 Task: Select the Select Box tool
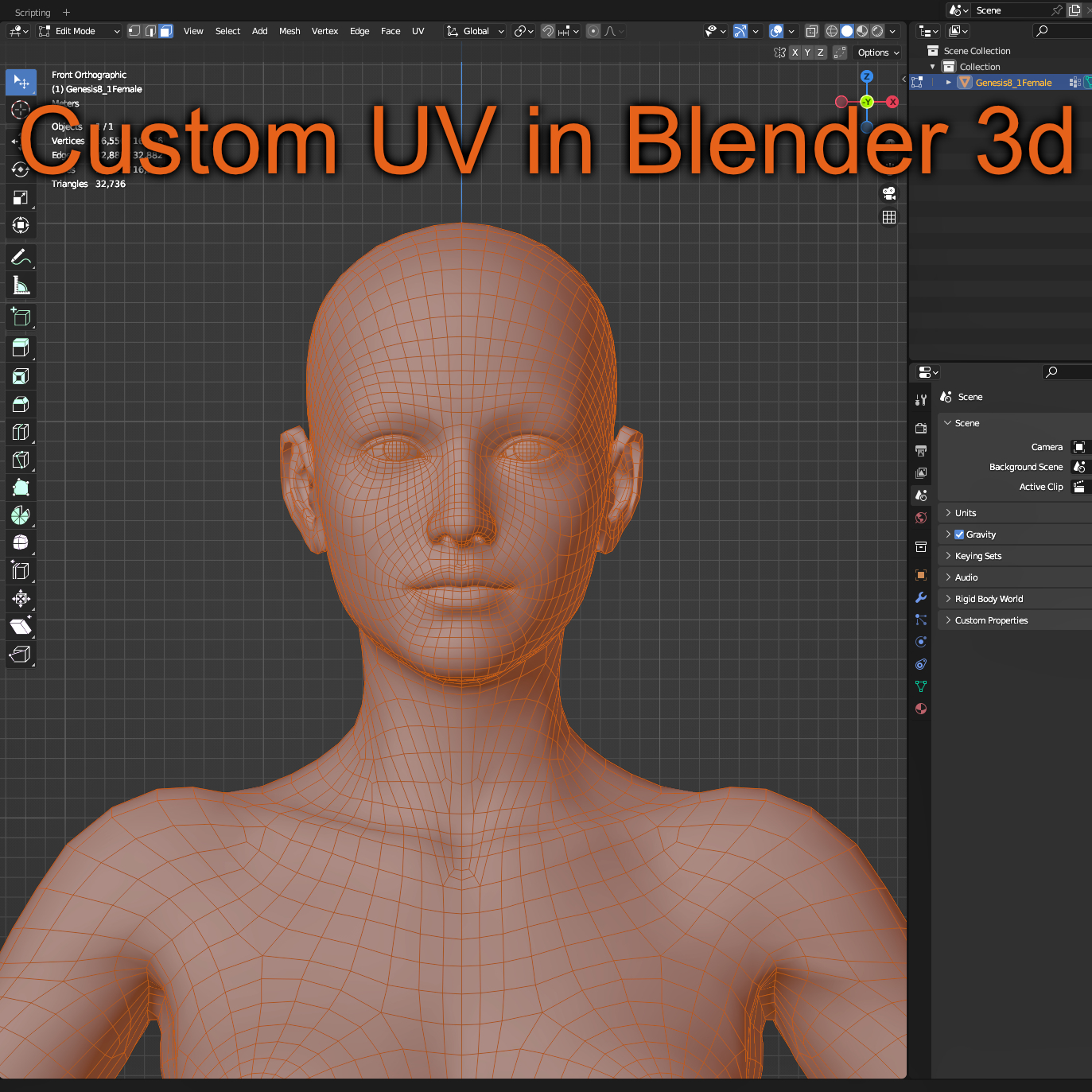pos(21,82)
